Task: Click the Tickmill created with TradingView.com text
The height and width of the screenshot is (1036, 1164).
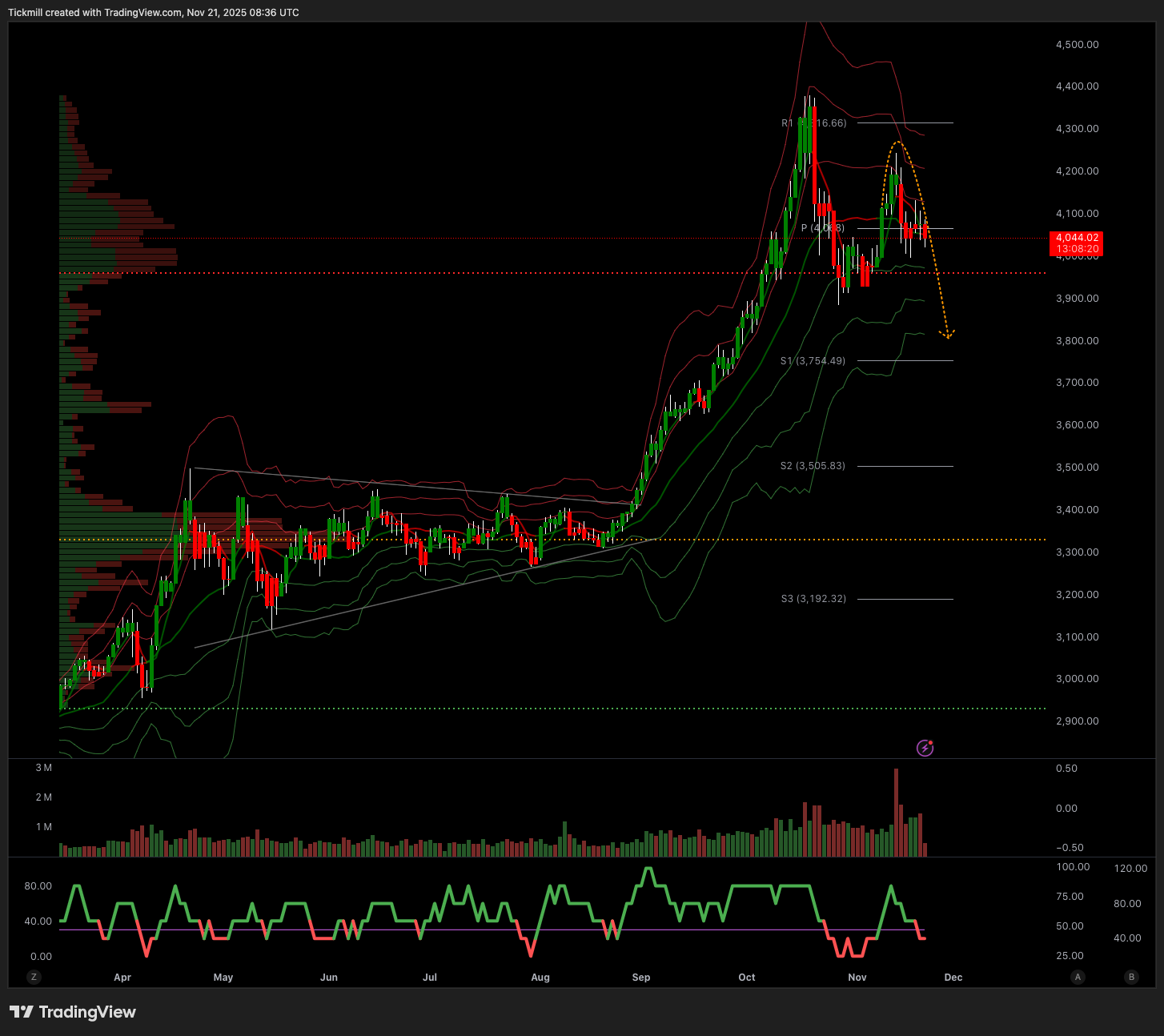Action: (x=153, y=13)
